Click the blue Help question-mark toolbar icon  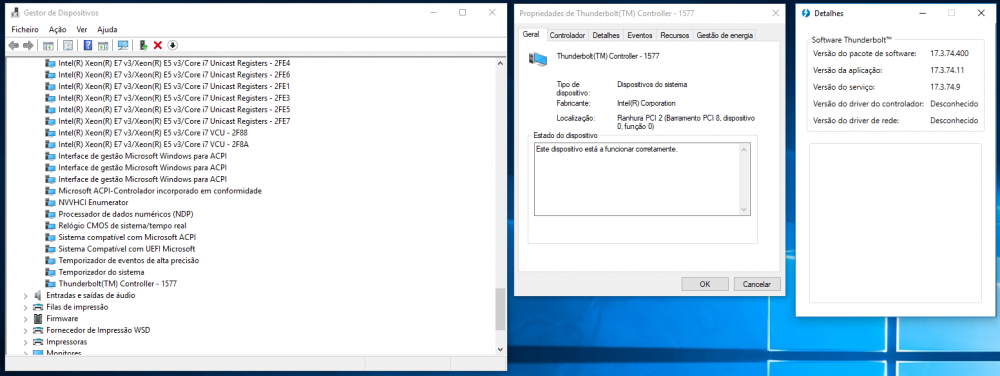point(88,45)
